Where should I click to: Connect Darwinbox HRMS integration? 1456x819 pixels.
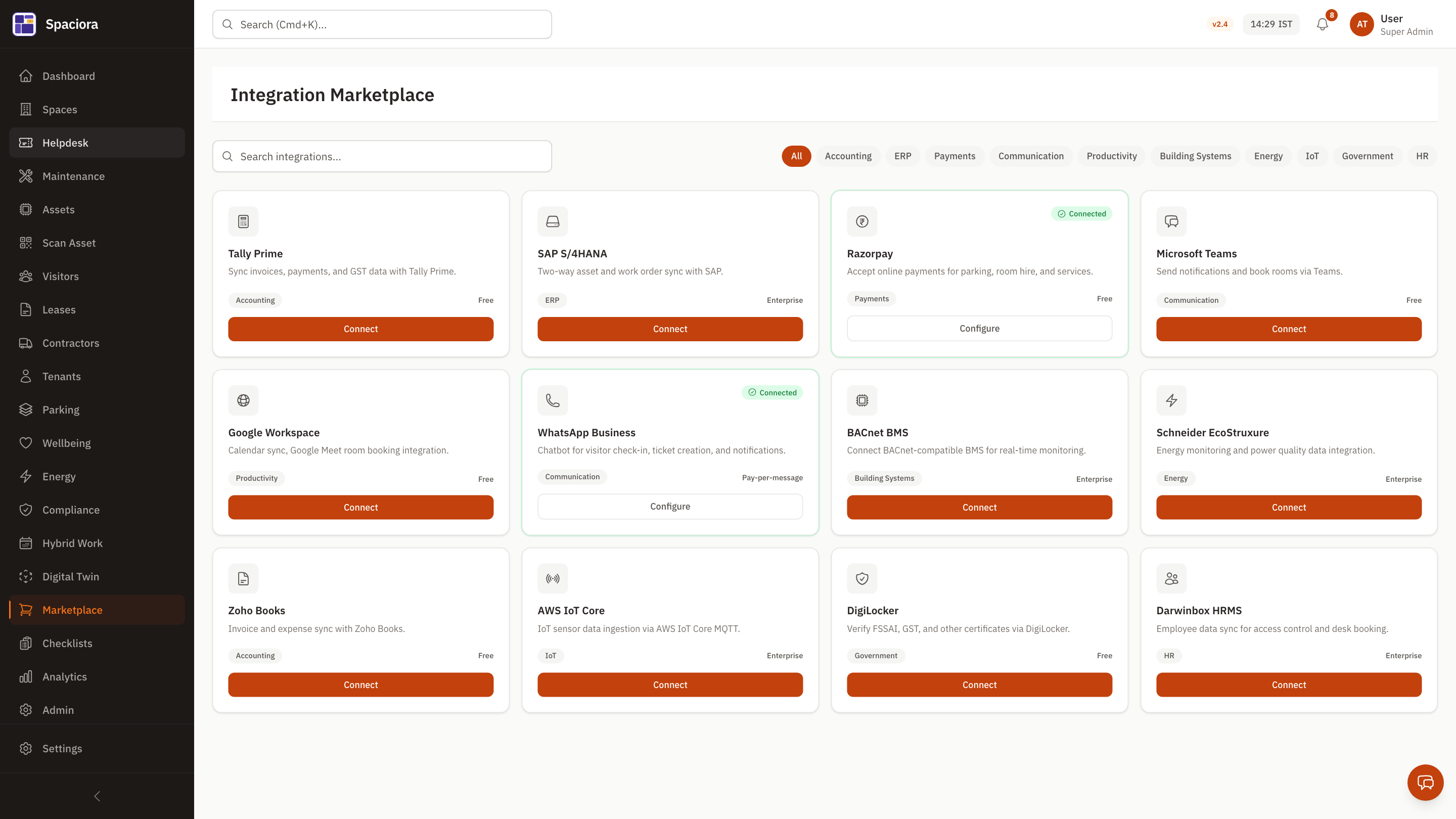tap(1289, 685)
